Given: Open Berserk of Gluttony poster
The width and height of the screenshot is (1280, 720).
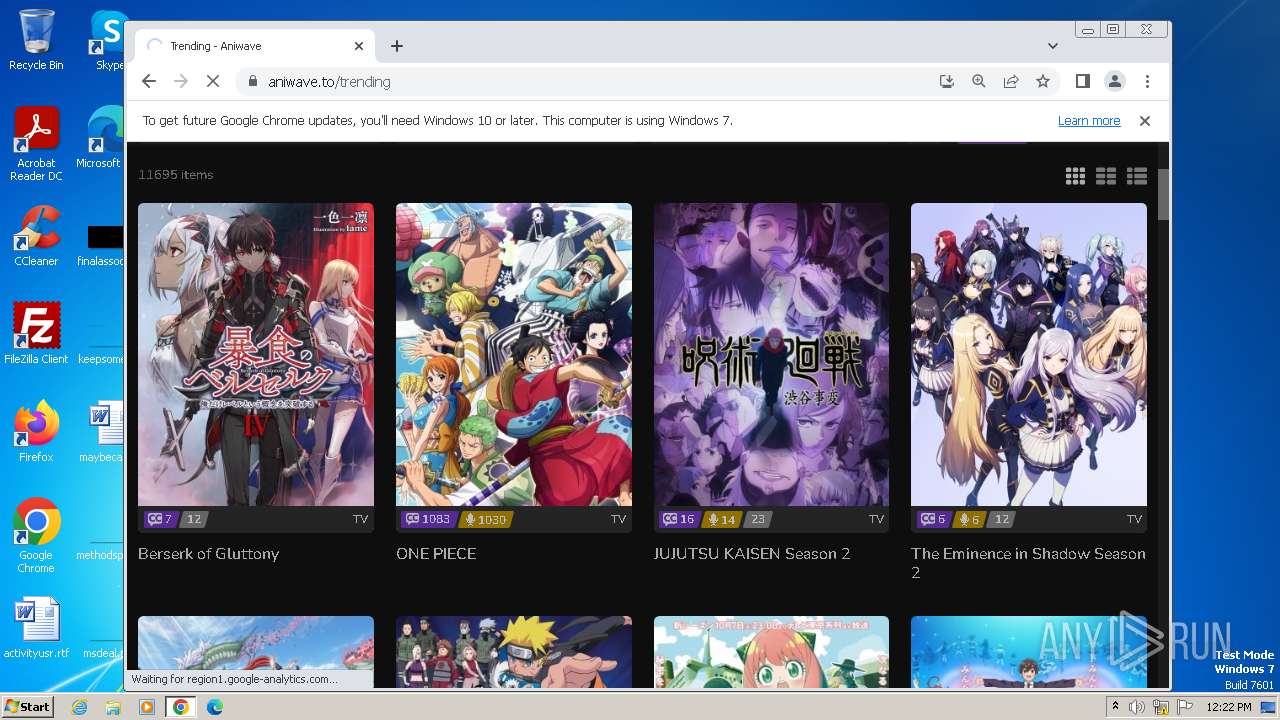Looking at the screenshot, I should 256,355.
